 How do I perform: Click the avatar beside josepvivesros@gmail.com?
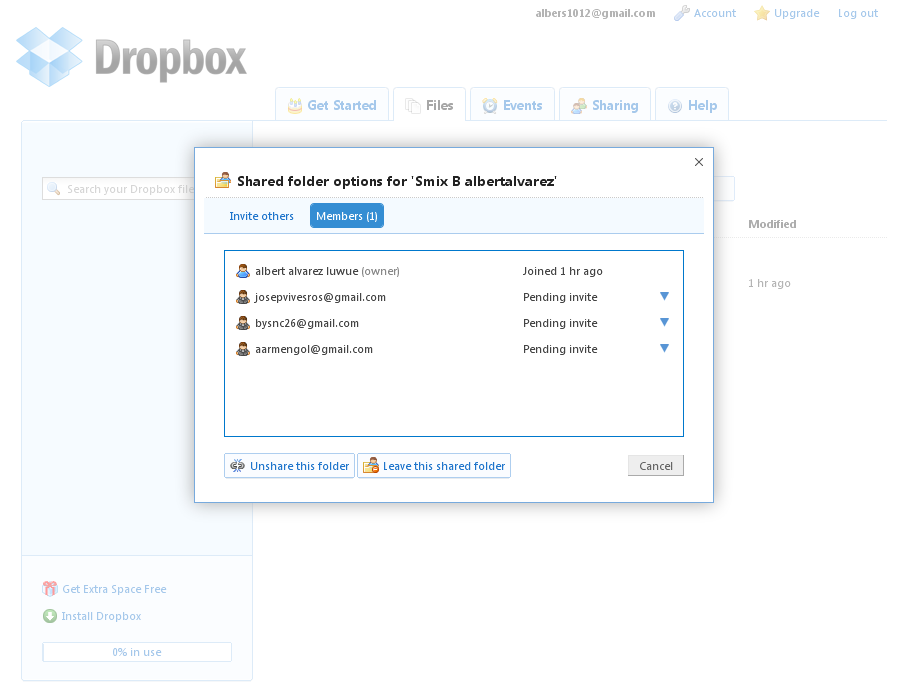click(x=243, y=297)
